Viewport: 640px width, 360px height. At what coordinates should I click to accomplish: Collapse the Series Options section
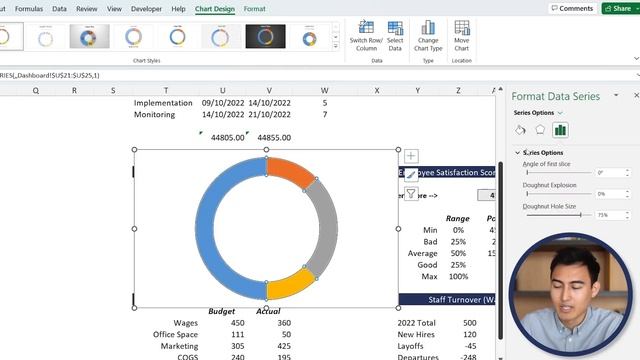click(518, 153)
